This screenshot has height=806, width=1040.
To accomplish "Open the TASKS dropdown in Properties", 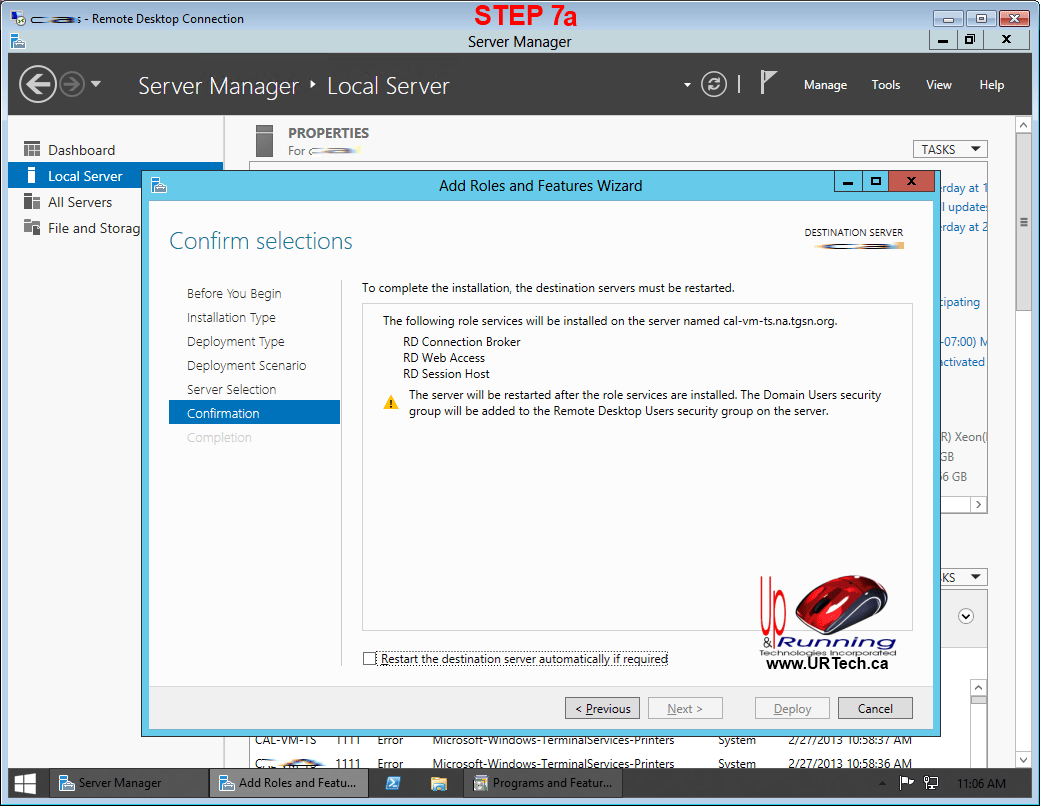I will 949,149.
